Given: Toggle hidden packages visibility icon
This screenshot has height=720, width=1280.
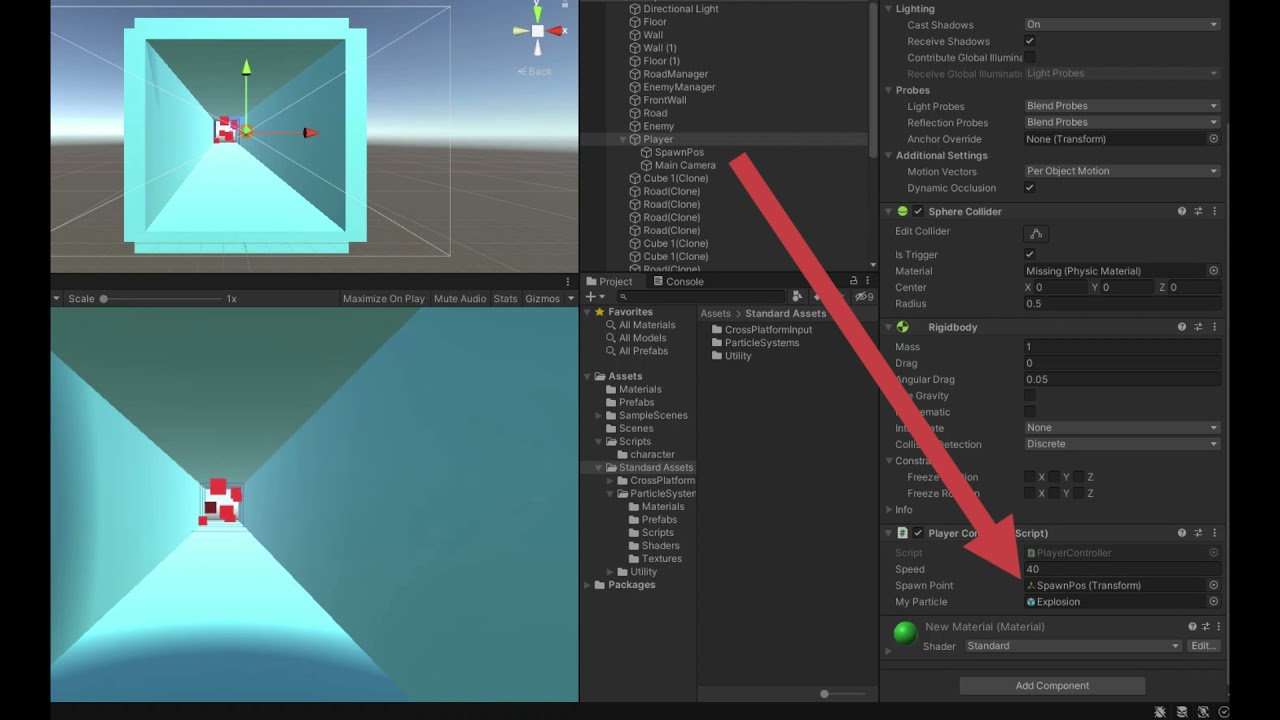Looking at the screenshot, I should (864, 297).
